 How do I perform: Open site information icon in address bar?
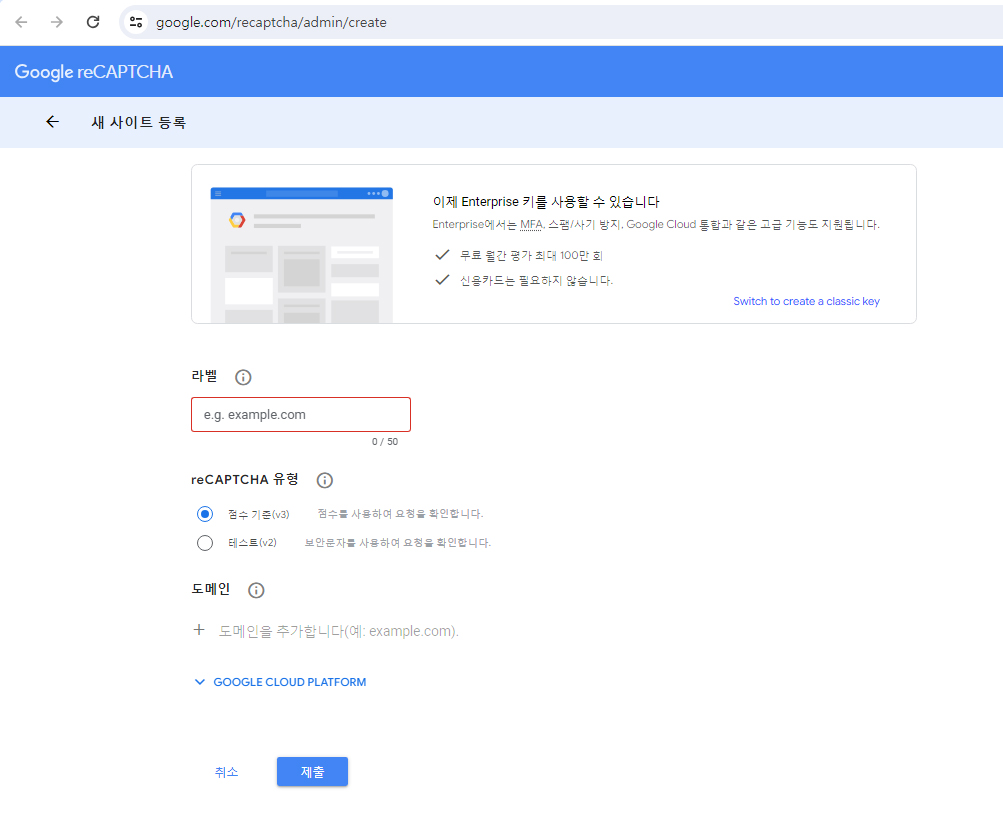[136, 22]
